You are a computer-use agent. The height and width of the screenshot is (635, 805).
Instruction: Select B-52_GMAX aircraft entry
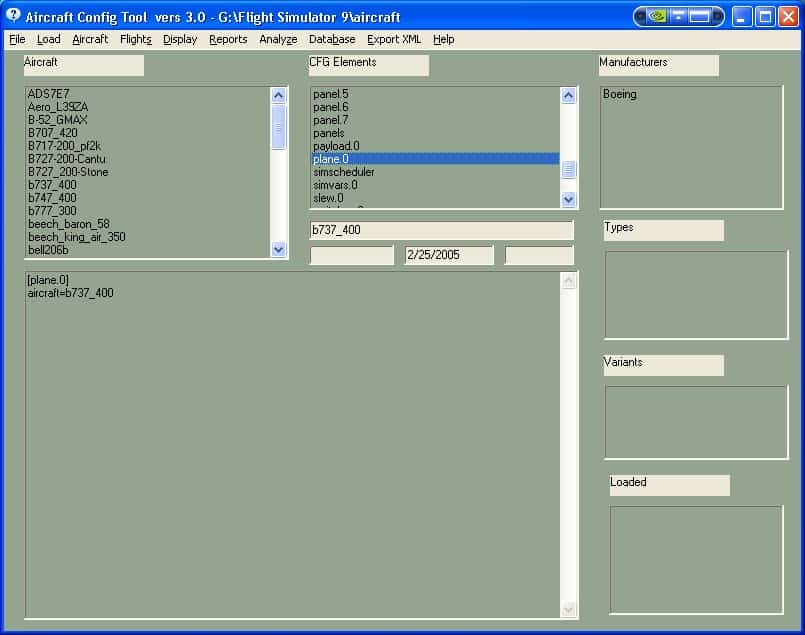[x=58, y=120]
